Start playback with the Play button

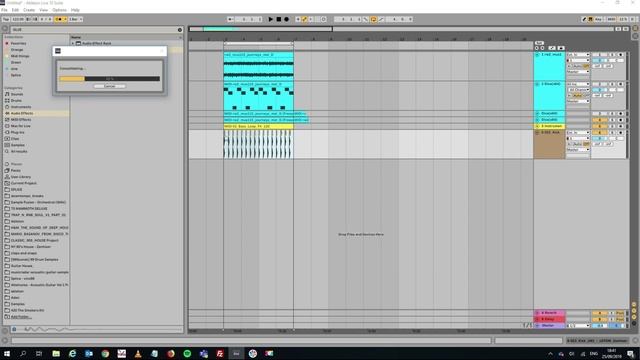[271, 19]
